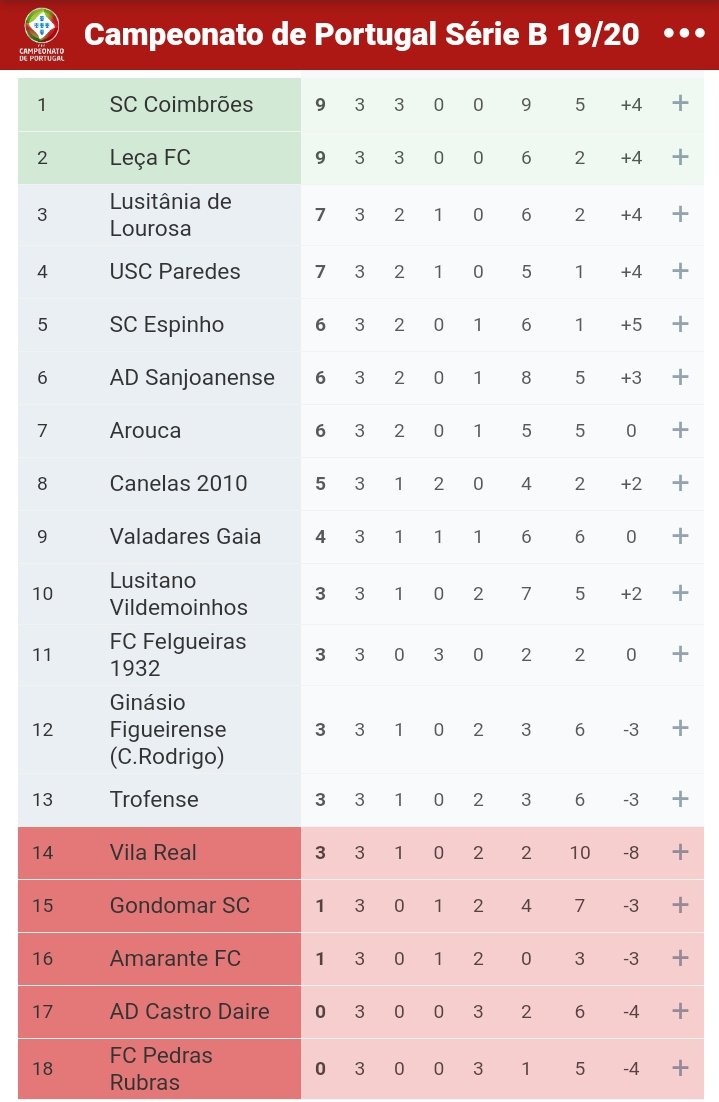
Task: Expand Leça FC details with plus
Action: click(680, 157)
